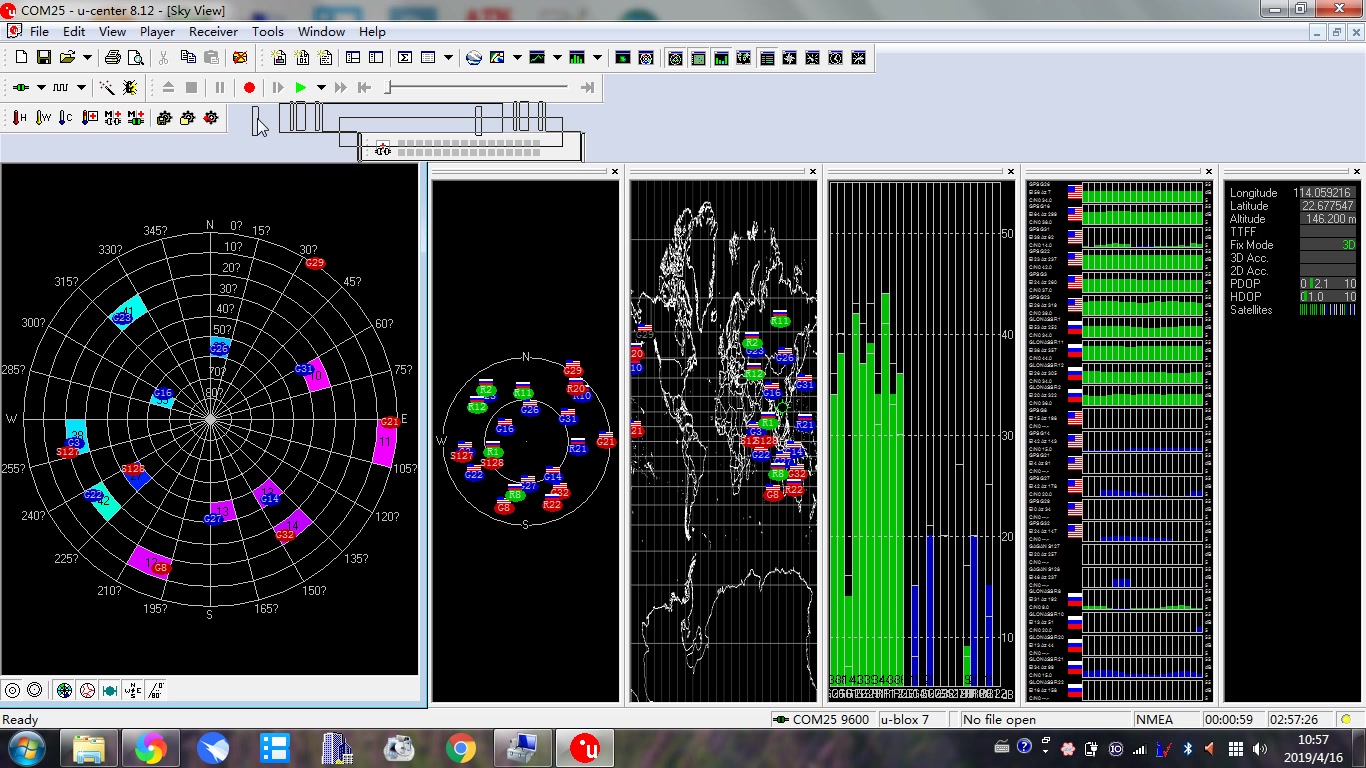Image resolution: width=1366 pixels, height=768 pixels.
Task: Click the New document icon
Action: tap(20, 58)
